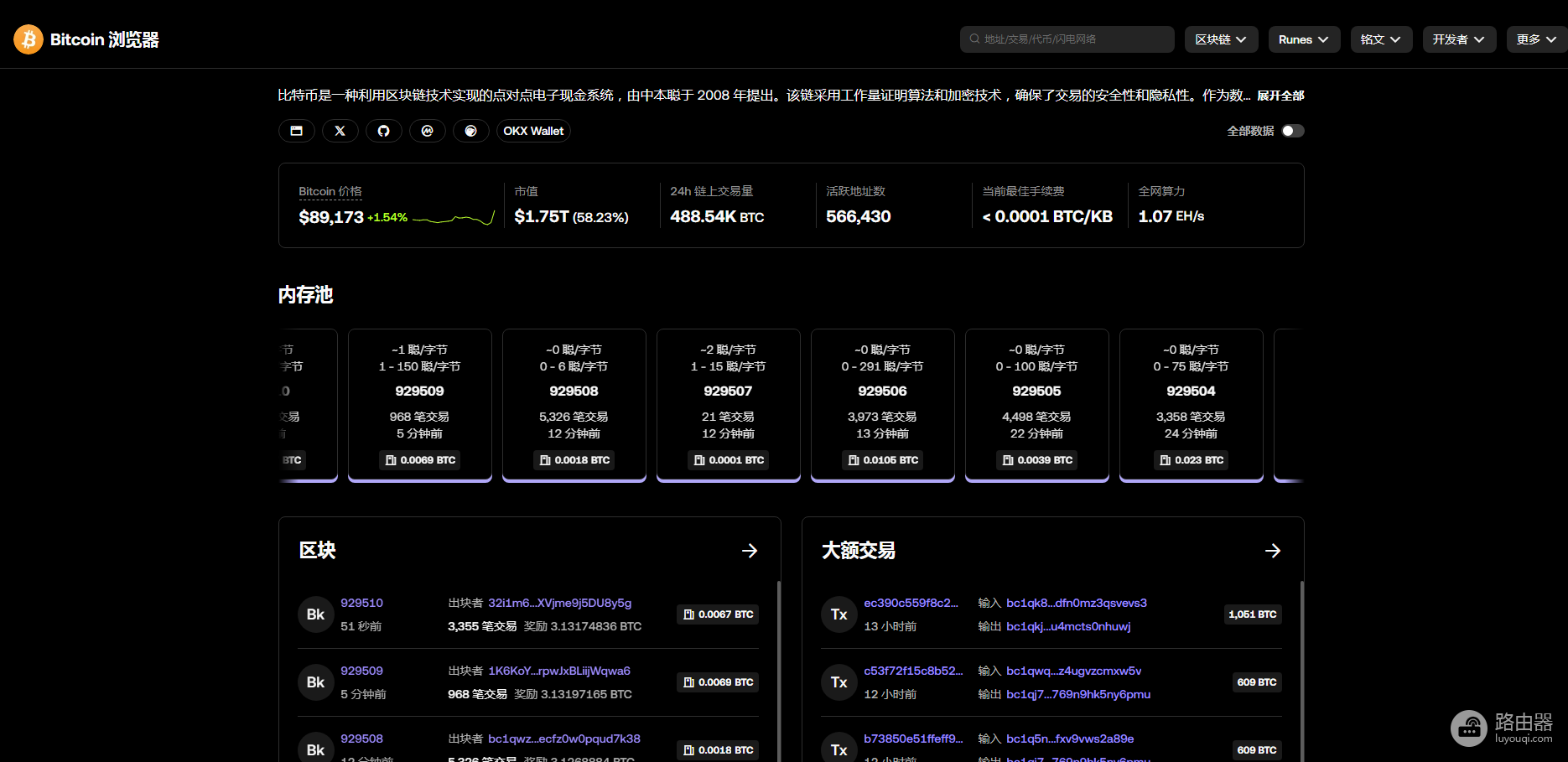Open transaction ec390c559f8c2... link
Image resolution: width=1568 pixels, height=762 pixels.
911,603
